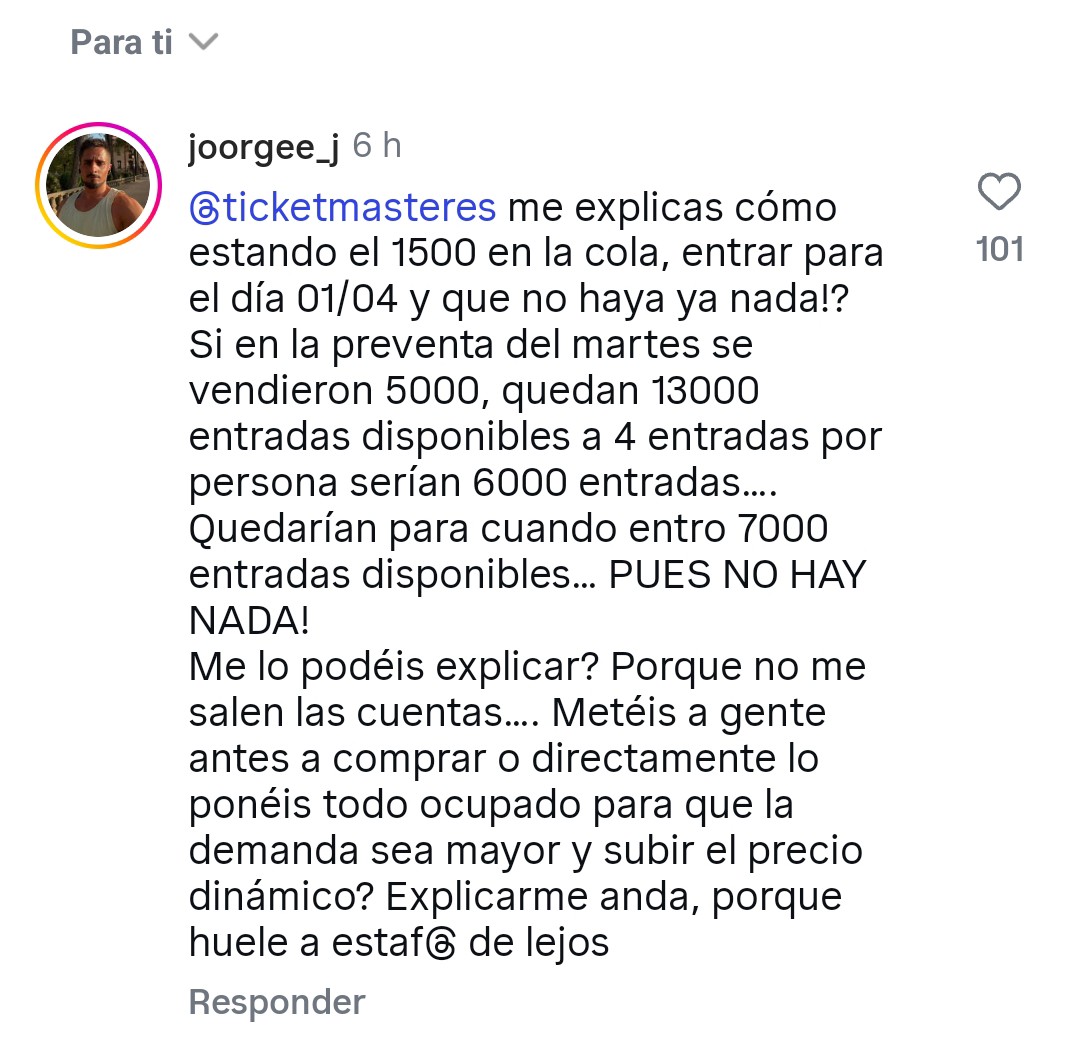The image size is (1080, 1045).
Task: Like the comment with the heart icon
Action: coord(998,193)
